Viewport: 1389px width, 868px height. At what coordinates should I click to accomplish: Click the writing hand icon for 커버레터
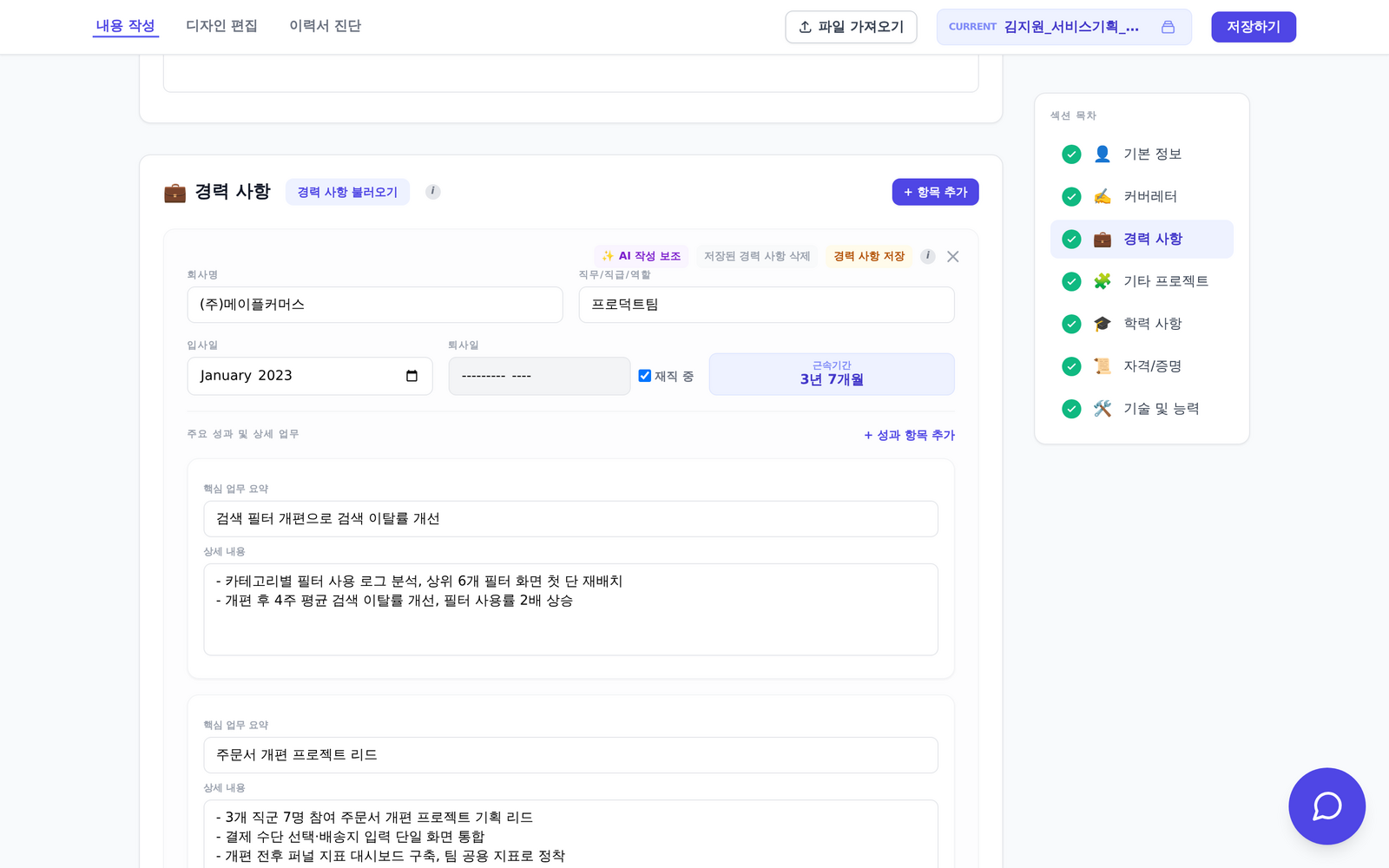[1103, 196]
